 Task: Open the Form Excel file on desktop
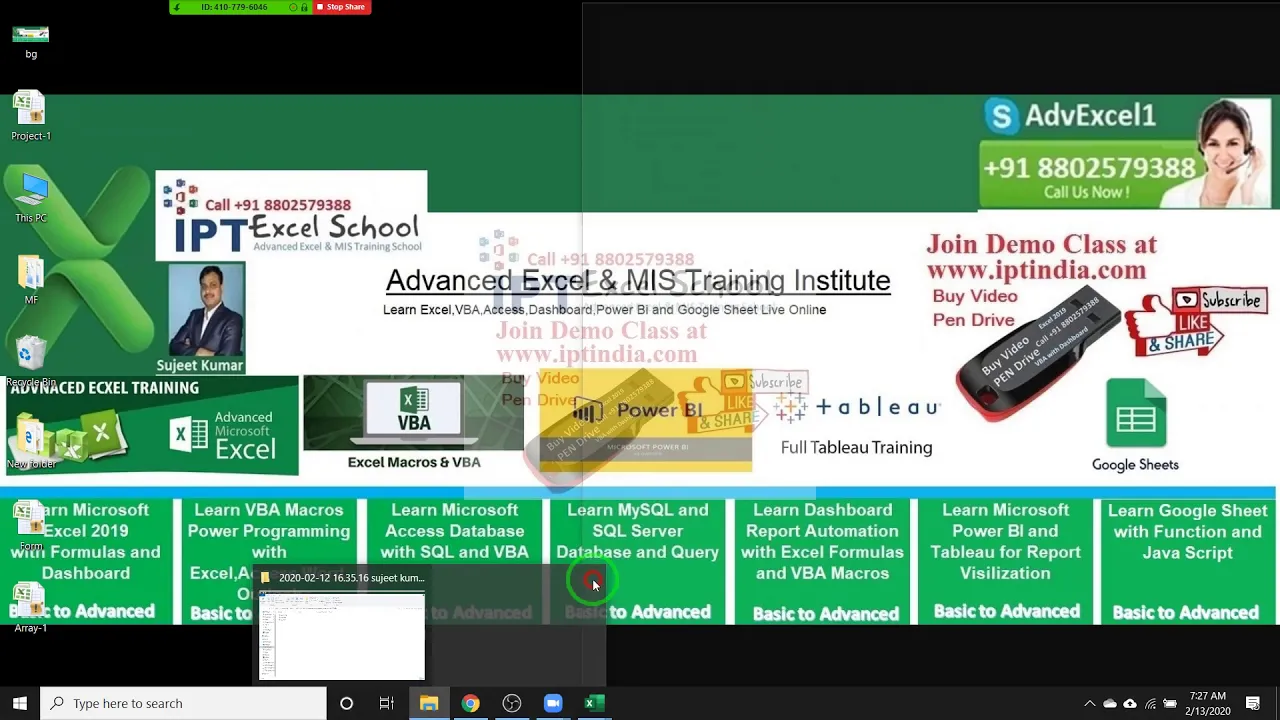coord(30,526)
